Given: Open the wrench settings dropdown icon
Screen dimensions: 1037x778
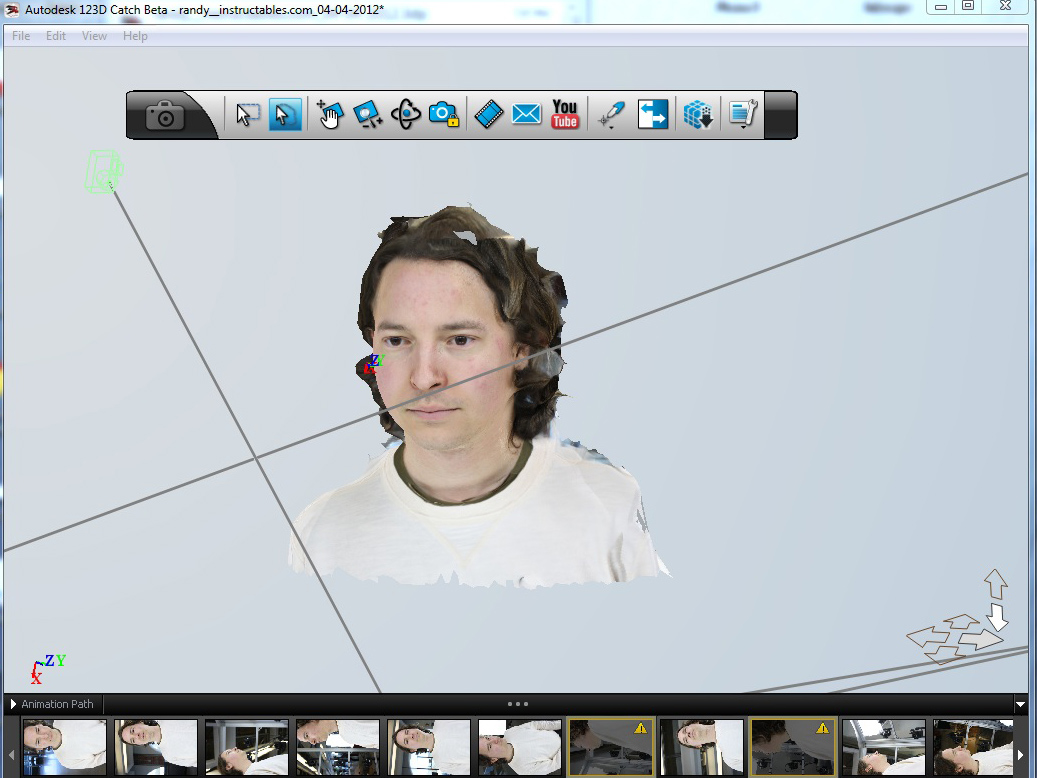Looking at the screenshot, I should click(743, 114).
